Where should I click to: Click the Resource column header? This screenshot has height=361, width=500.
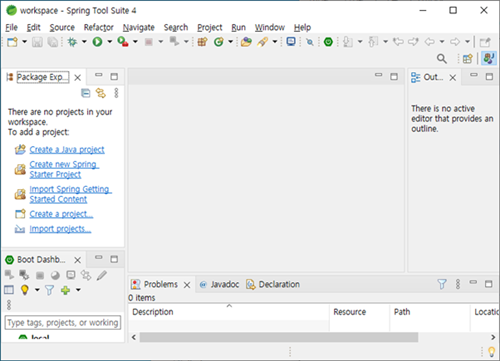(x=359, y=312)
